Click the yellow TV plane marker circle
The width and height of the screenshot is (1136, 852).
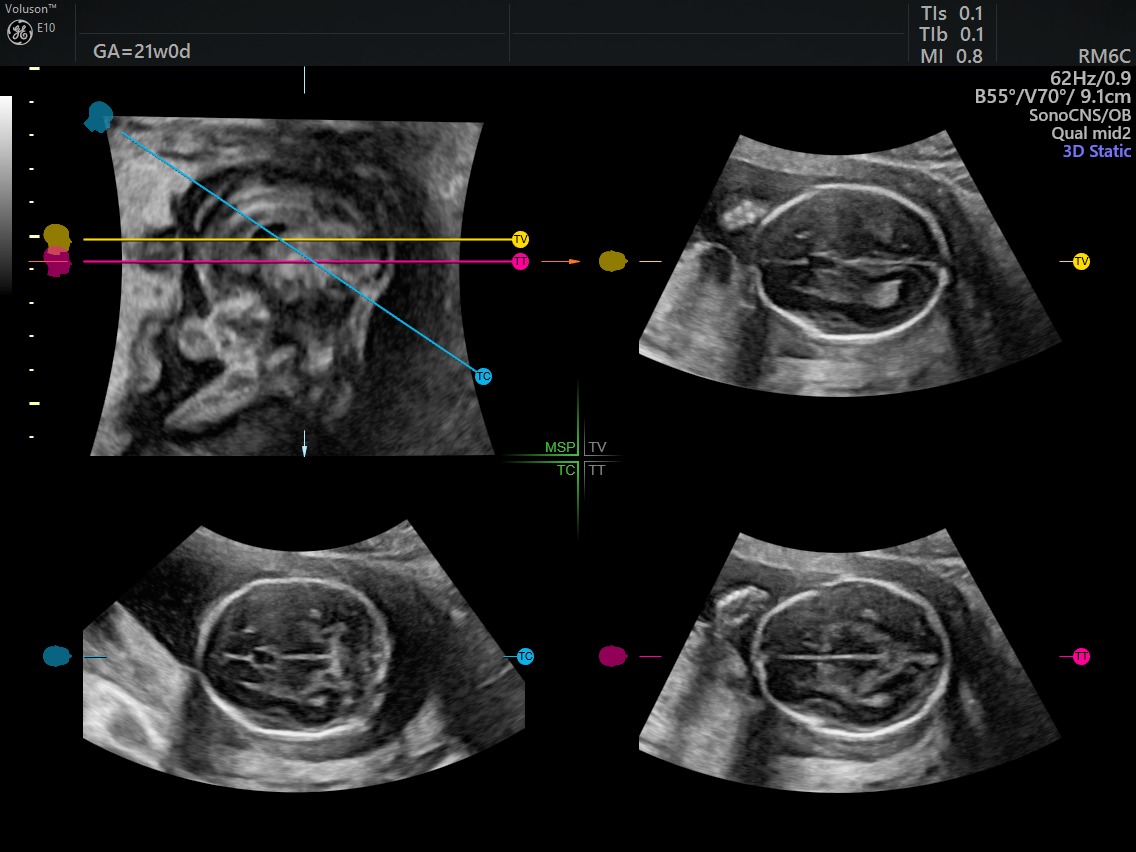tap(520, 239)
